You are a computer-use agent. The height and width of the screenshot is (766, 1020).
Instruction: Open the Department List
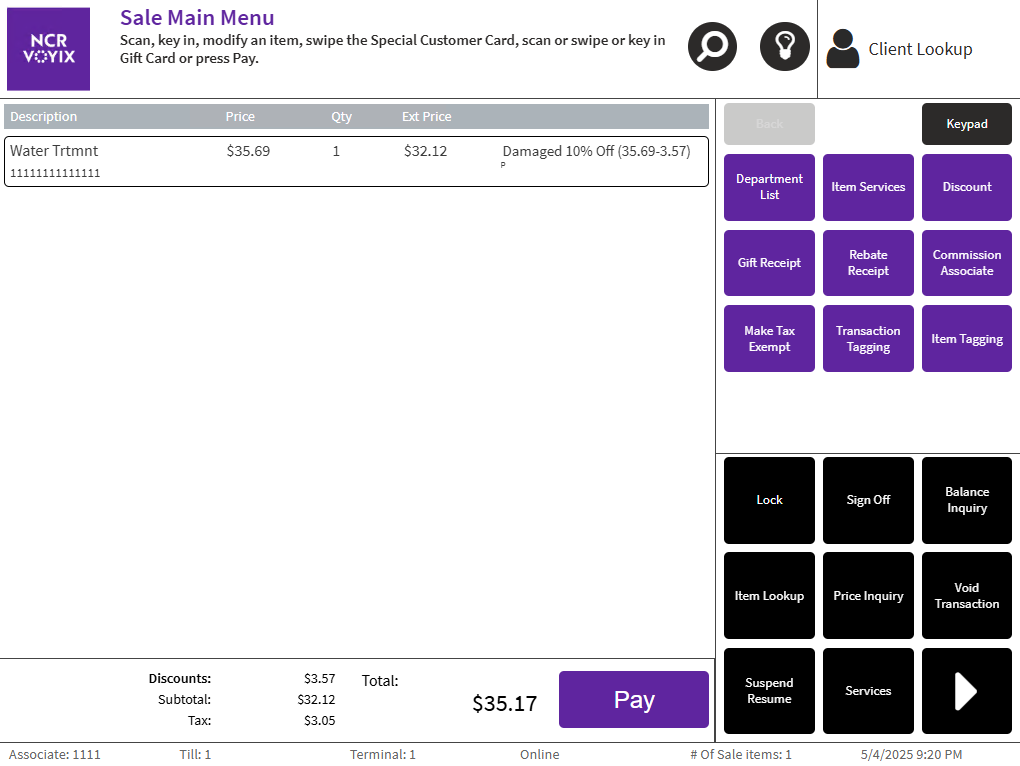pyautogui.click(x=769, y=187)
